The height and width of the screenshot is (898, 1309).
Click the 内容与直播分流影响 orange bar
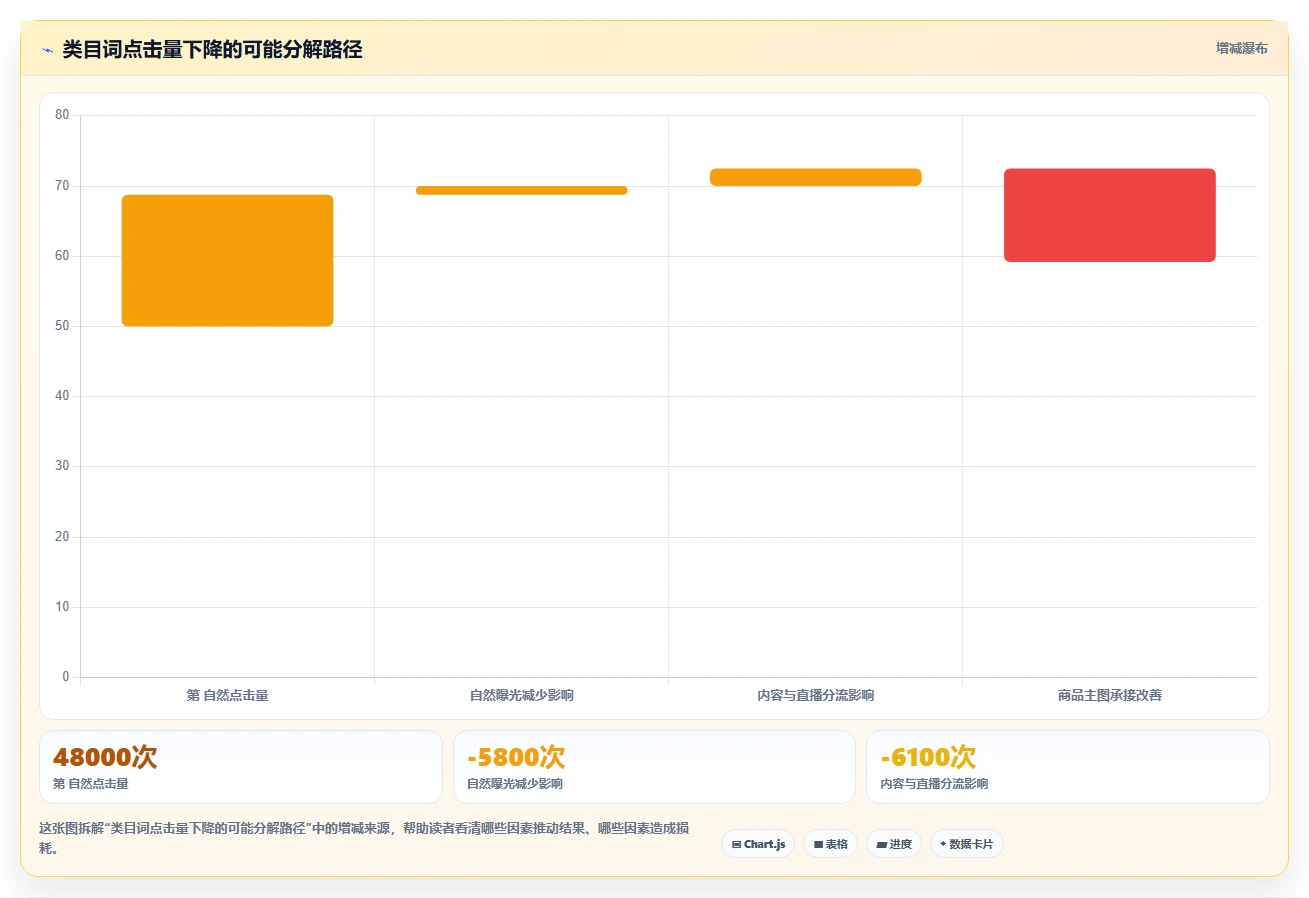pyautogui.click(x=815, y=177)
